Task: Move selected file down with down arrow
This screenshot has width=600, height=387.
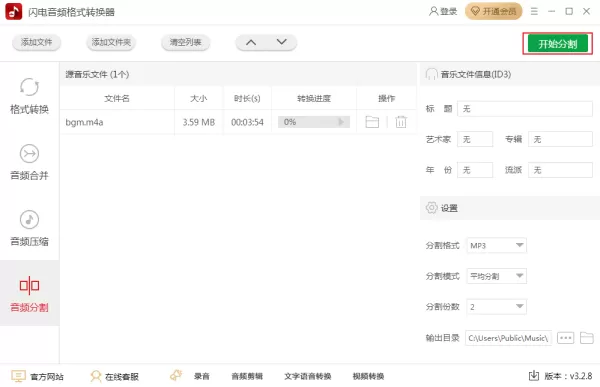Action: 282,42
